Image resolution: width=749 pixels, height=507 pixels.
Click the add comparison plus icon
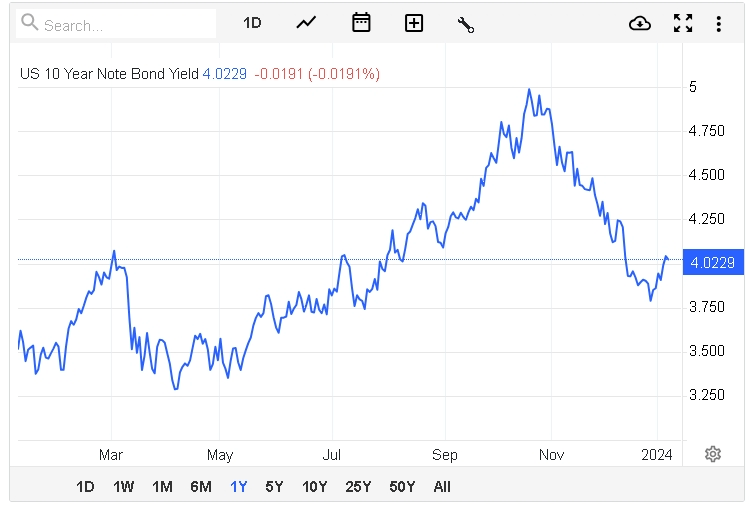point(414,23)
